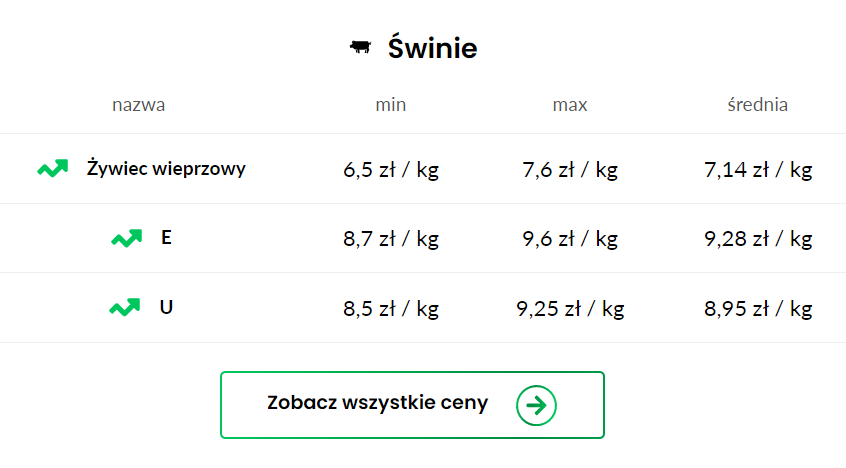
Task: Click the 6,5 zł / kg min price
Action: (391, 169)
